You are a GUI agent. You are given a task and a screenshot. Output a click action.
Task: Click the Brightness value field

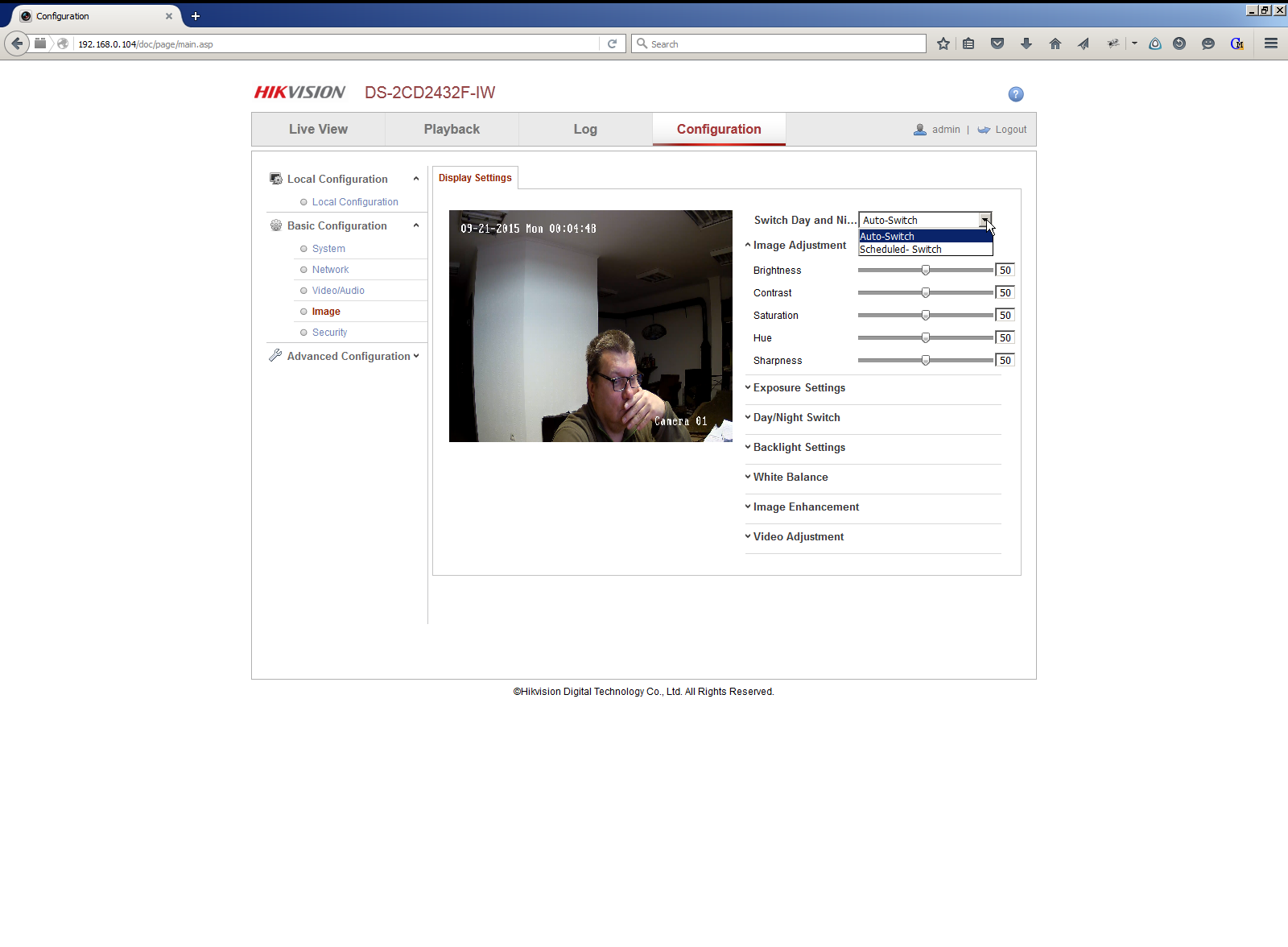(x=1005, y=271)
